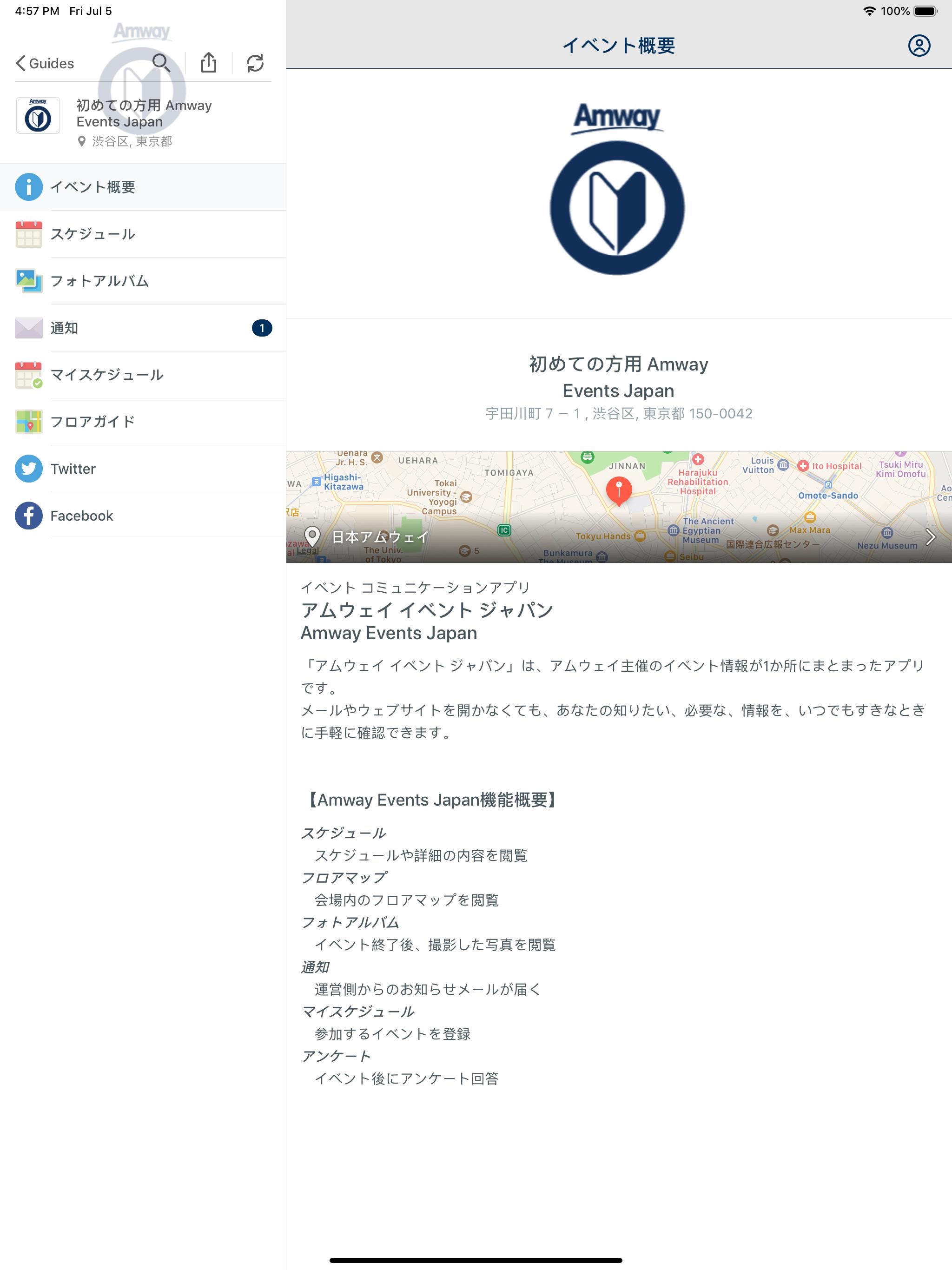Tap the My Schedule checkmark calendar icon
This screenshot has width=952, height=1270.
coord(29,375)
